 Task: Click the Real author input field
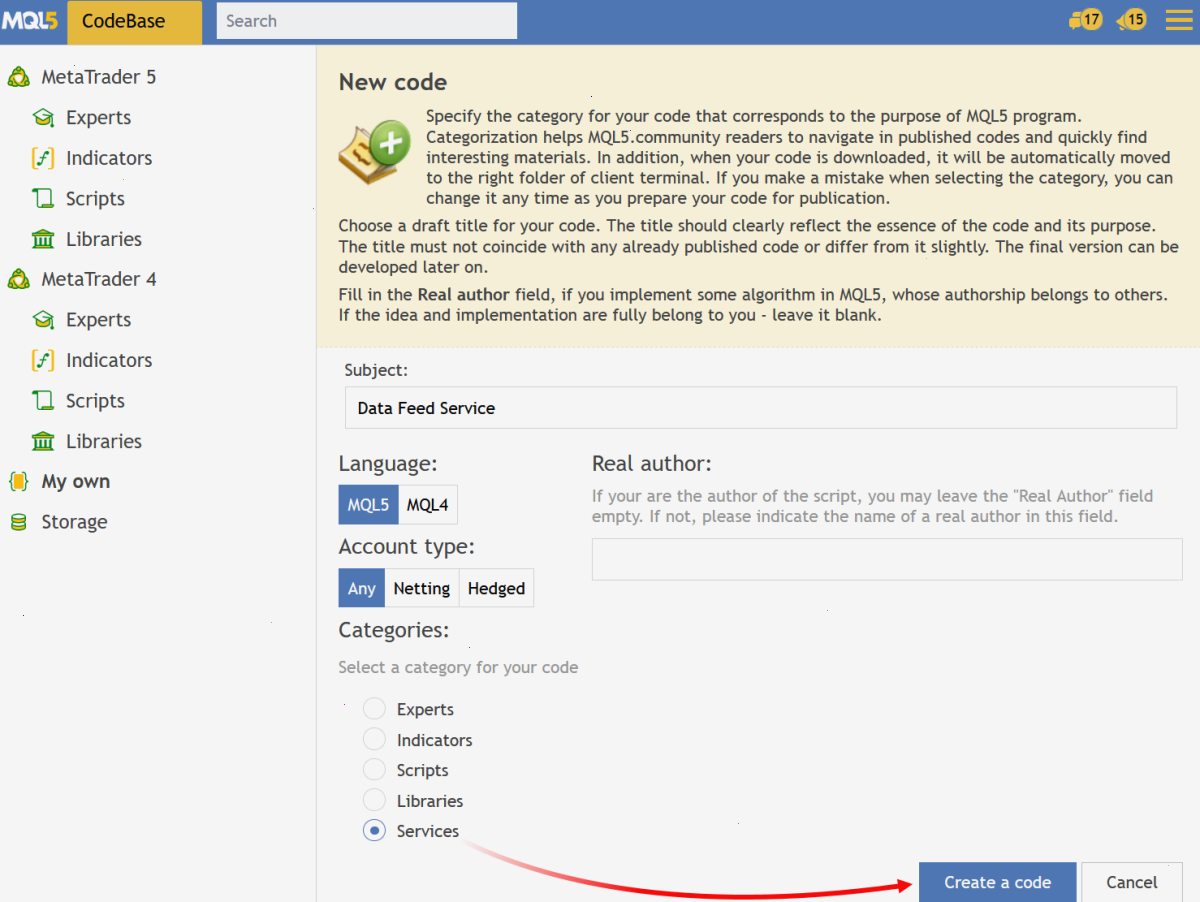click(x=887, y=559)
